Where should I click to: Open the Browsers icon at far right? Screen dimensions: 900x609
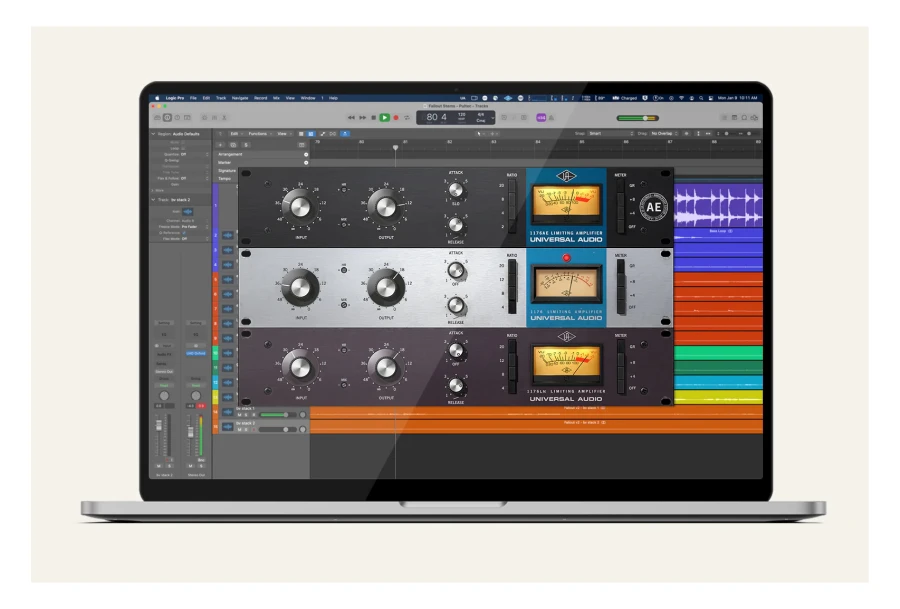pyautogui.click(x=754, y=118)
